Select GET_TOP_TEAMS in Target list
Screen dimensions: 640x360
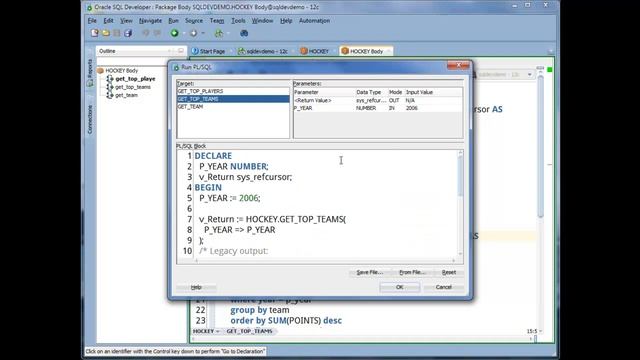tap(233, 99)
